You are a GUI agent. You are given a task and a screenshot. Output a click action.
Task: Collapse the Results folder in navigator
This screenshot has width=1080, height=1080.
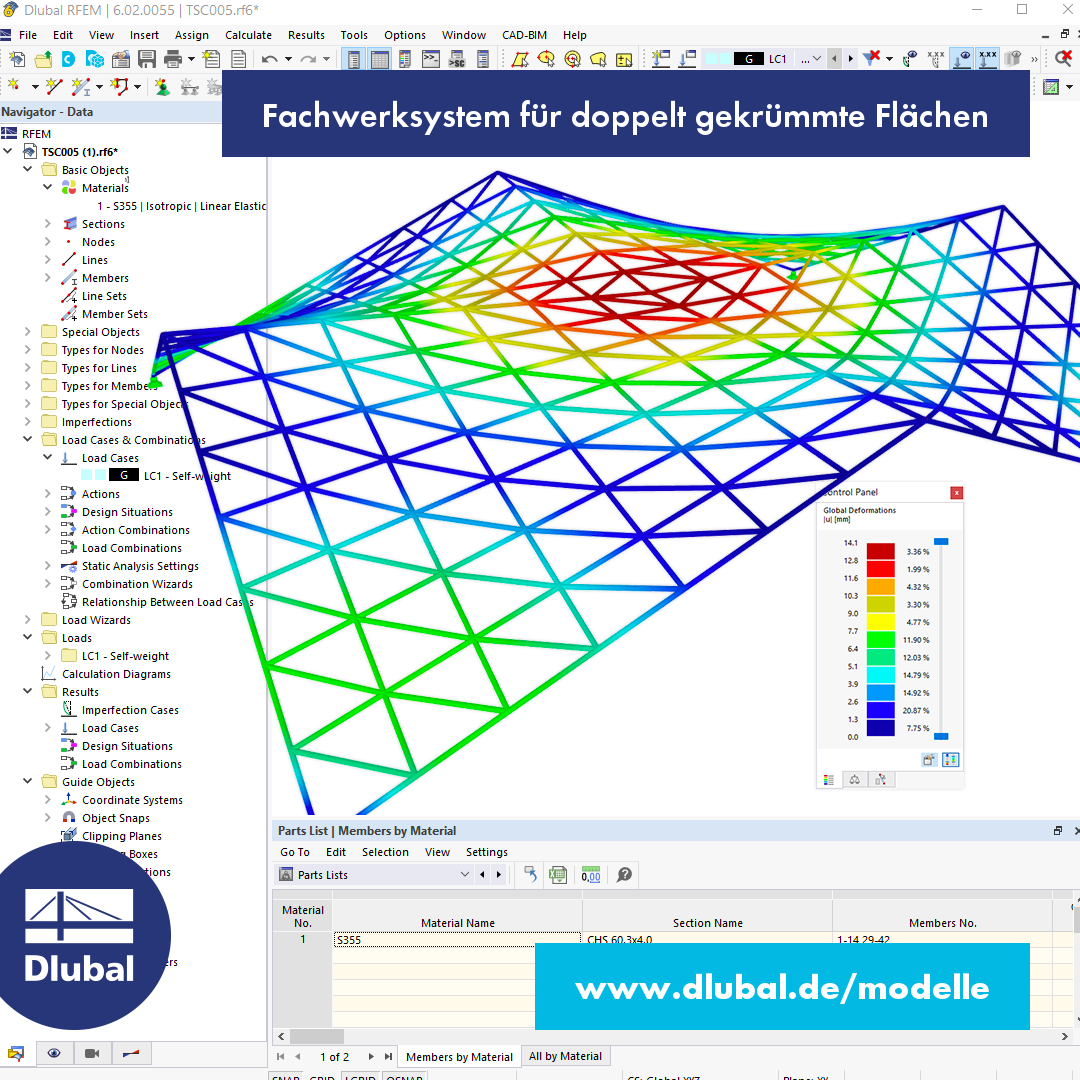coord(28,692)
